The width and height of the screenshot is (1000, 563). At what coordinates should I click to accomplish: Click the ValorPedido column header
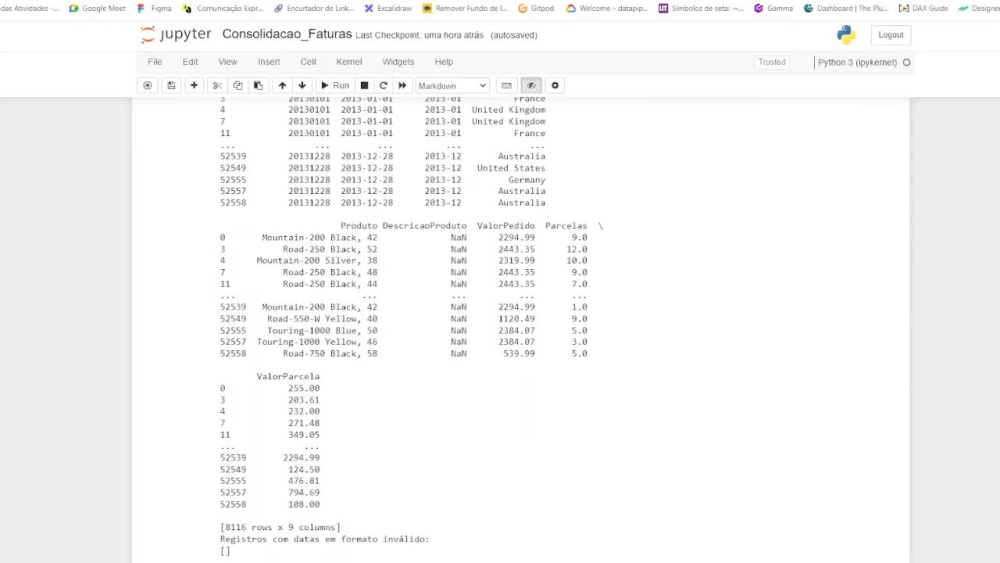click(506, 226)
